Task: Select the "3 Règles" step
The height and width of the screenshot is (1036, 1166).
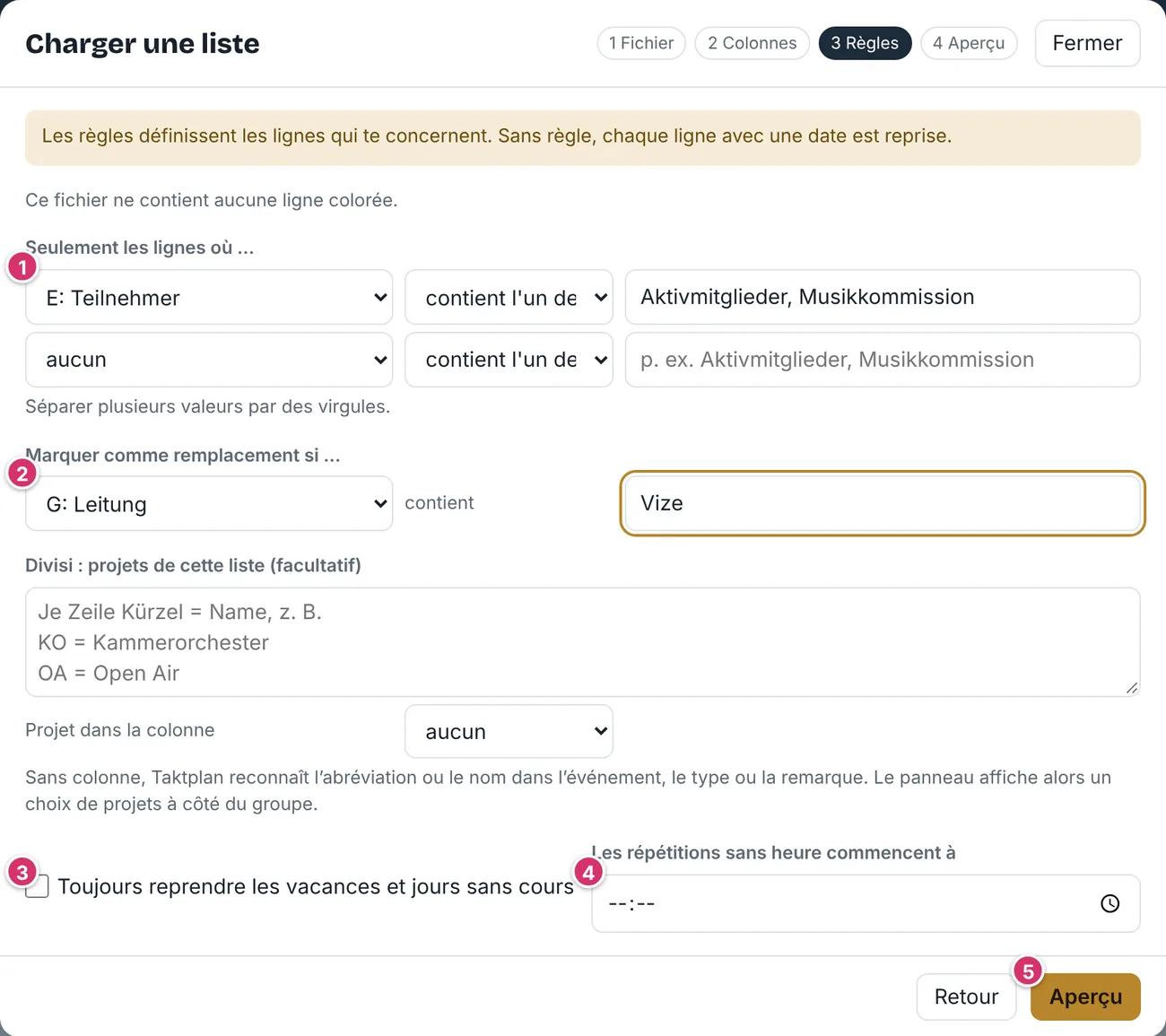Action: tap(865, 43)
